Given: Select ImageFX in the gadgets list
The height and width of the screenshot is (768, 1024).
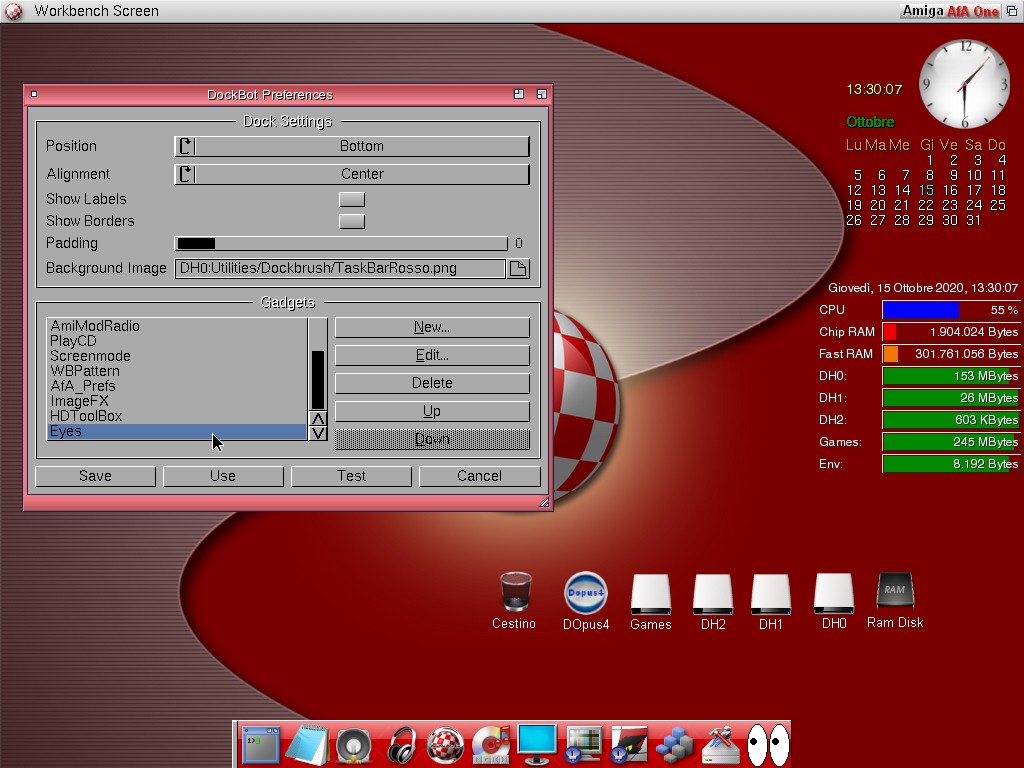Looking at the screenshot, I should pos(80,401).
